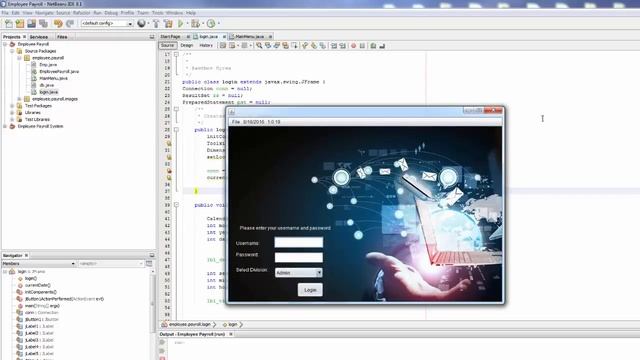Click the red Start Macro Recording icon
The width and height of the screenshot is (640, 360).
(353, 46)
